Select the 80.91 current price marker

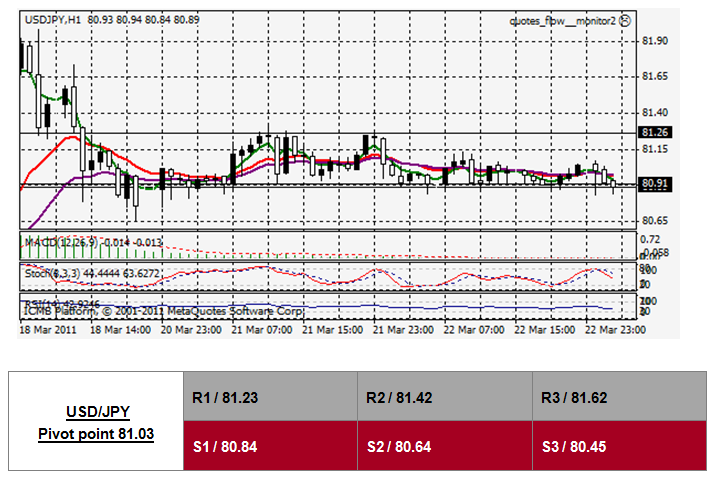pos(655,184)
